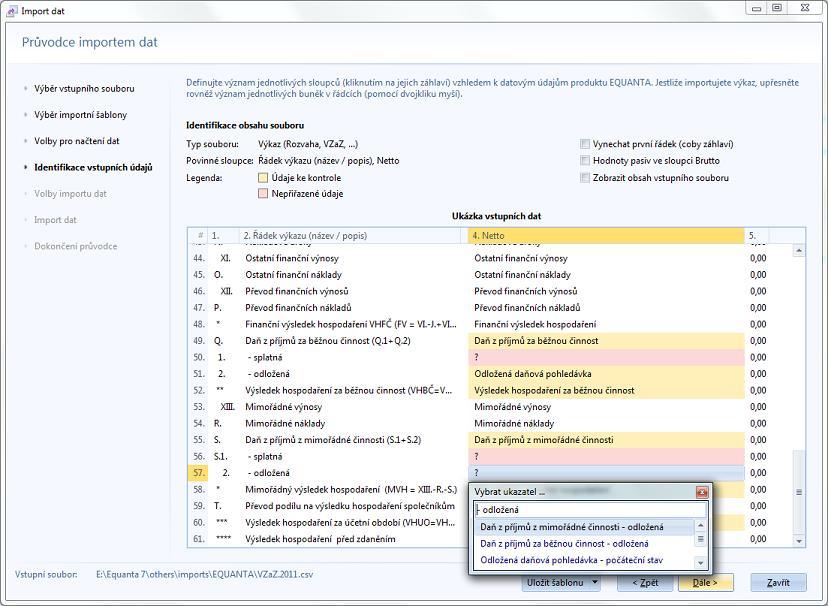Select row 54 Mimořádné náklady description
828x606 pixels.
click(x=285, y=423)
